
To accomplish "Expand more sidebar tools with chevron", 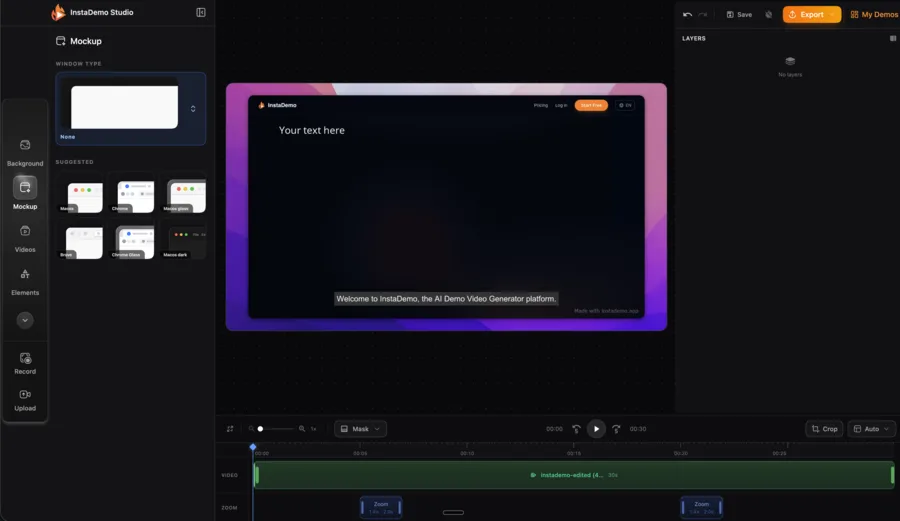I will point(25,320).
